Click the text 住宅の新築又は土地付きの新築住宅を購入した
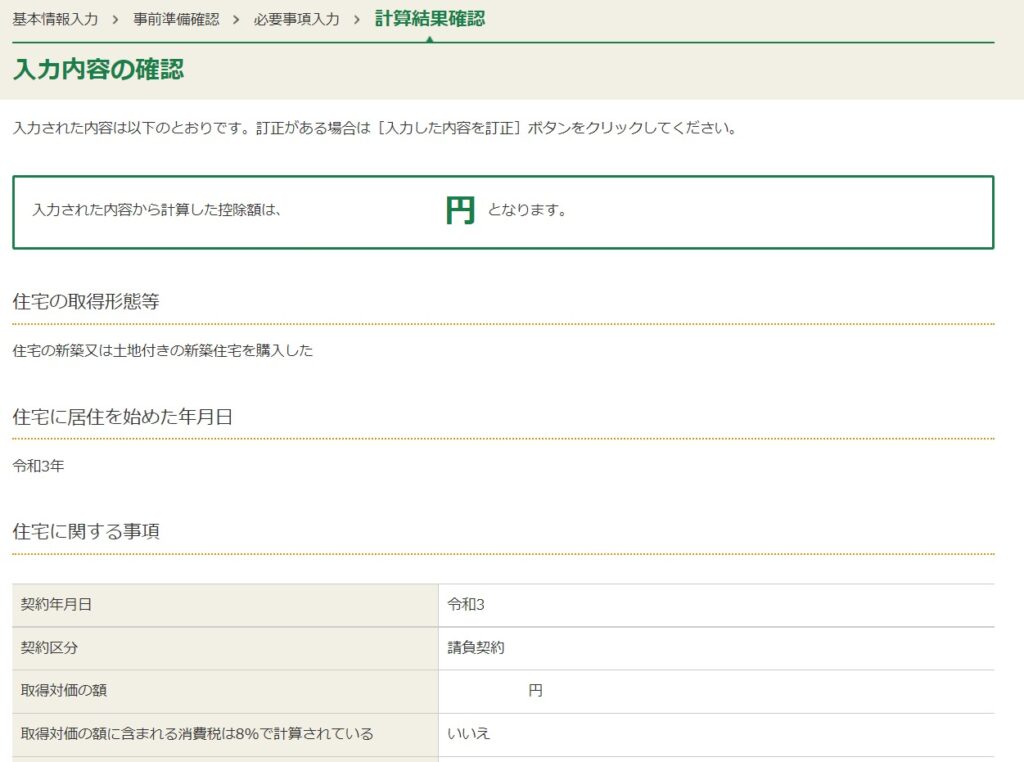The width and height of the screenshot is (1024, 762). pos(163,351)
